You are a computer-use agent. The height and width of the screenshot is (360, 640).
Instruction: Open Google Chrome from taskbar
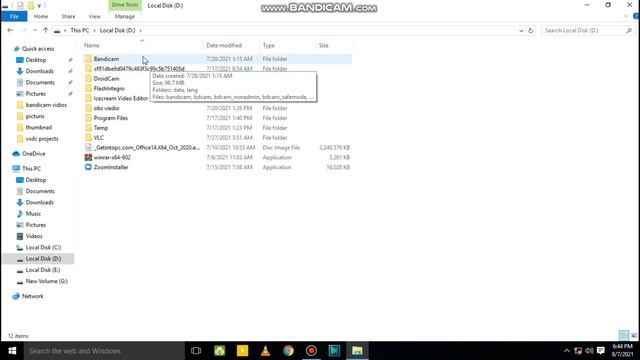(289, 351)
